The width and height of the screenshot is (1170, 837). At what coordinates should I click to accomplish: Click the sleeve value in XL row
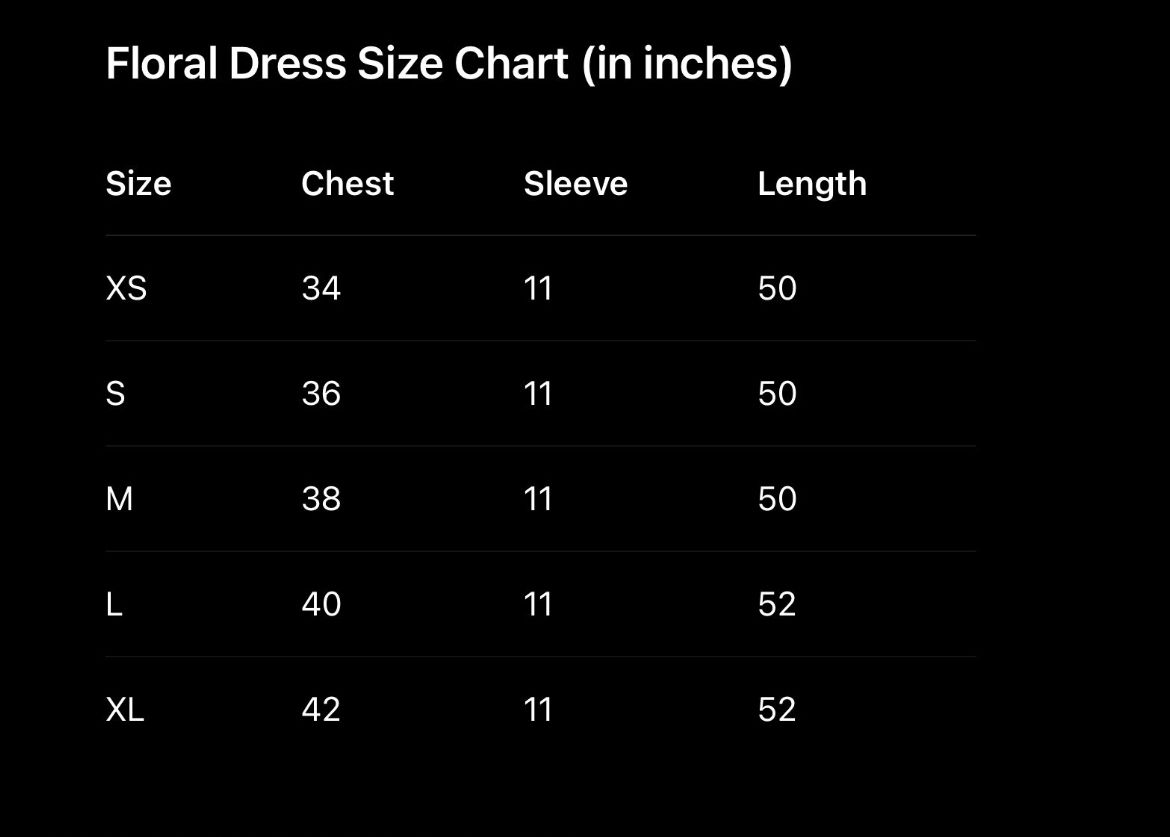click(538, 710)
